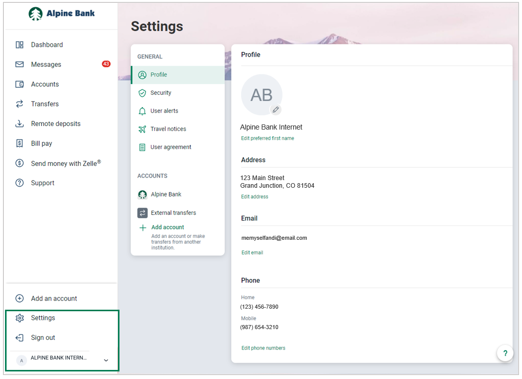Expand the user account chevron dropdown
The width and height of the screenshot is (522, 379).
pos(106,360)
